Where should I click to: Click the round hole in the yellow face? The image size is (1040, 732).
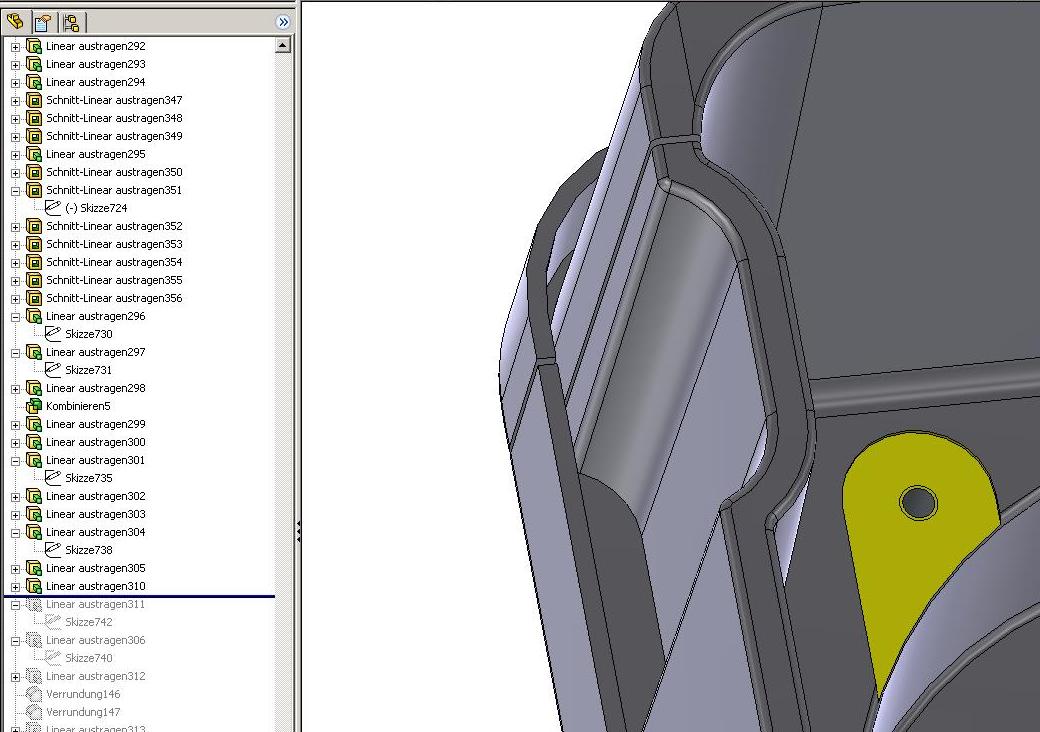pos(919,503)
